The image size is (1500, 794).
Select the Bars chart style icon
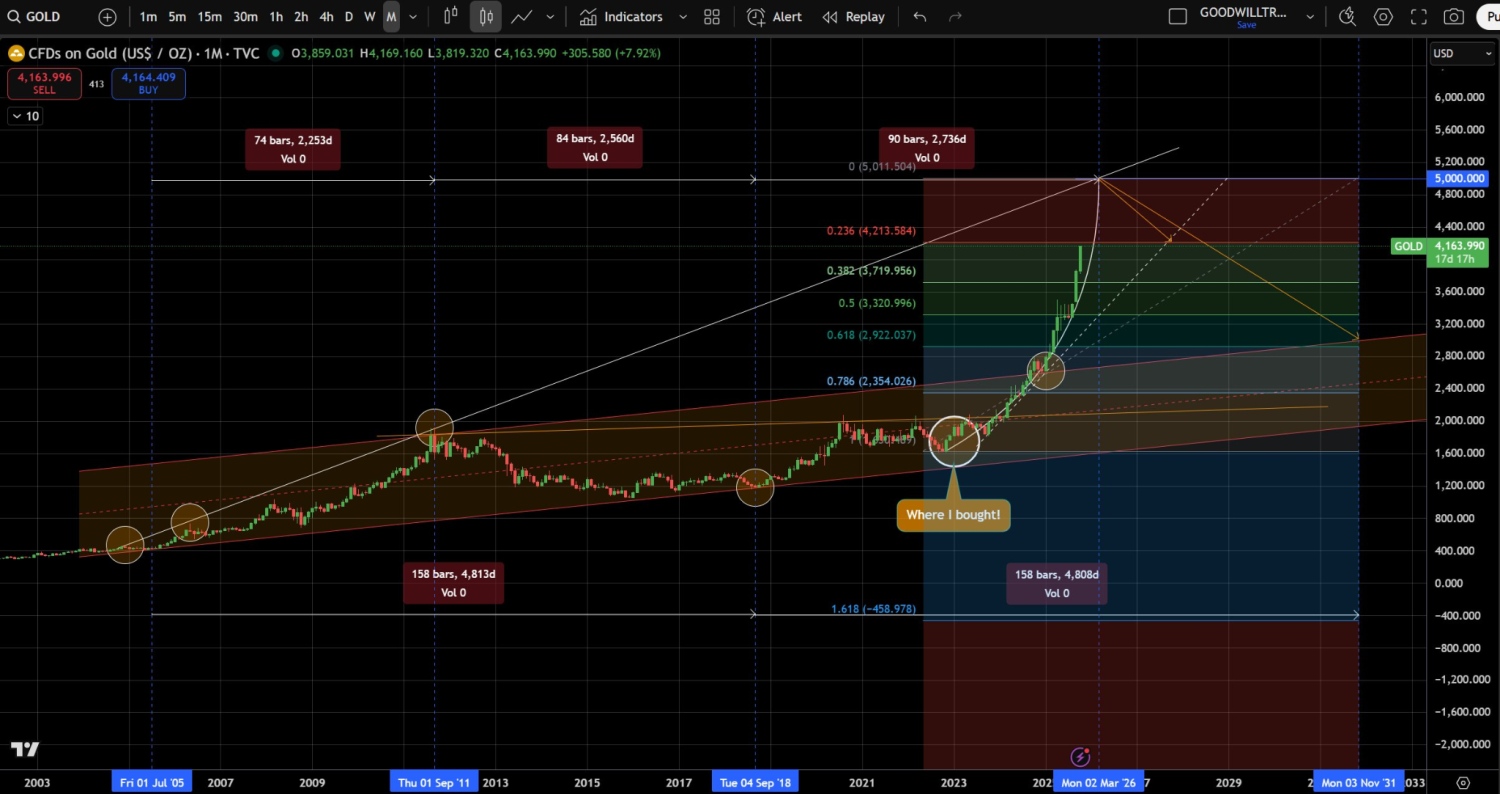pos(450,17)
